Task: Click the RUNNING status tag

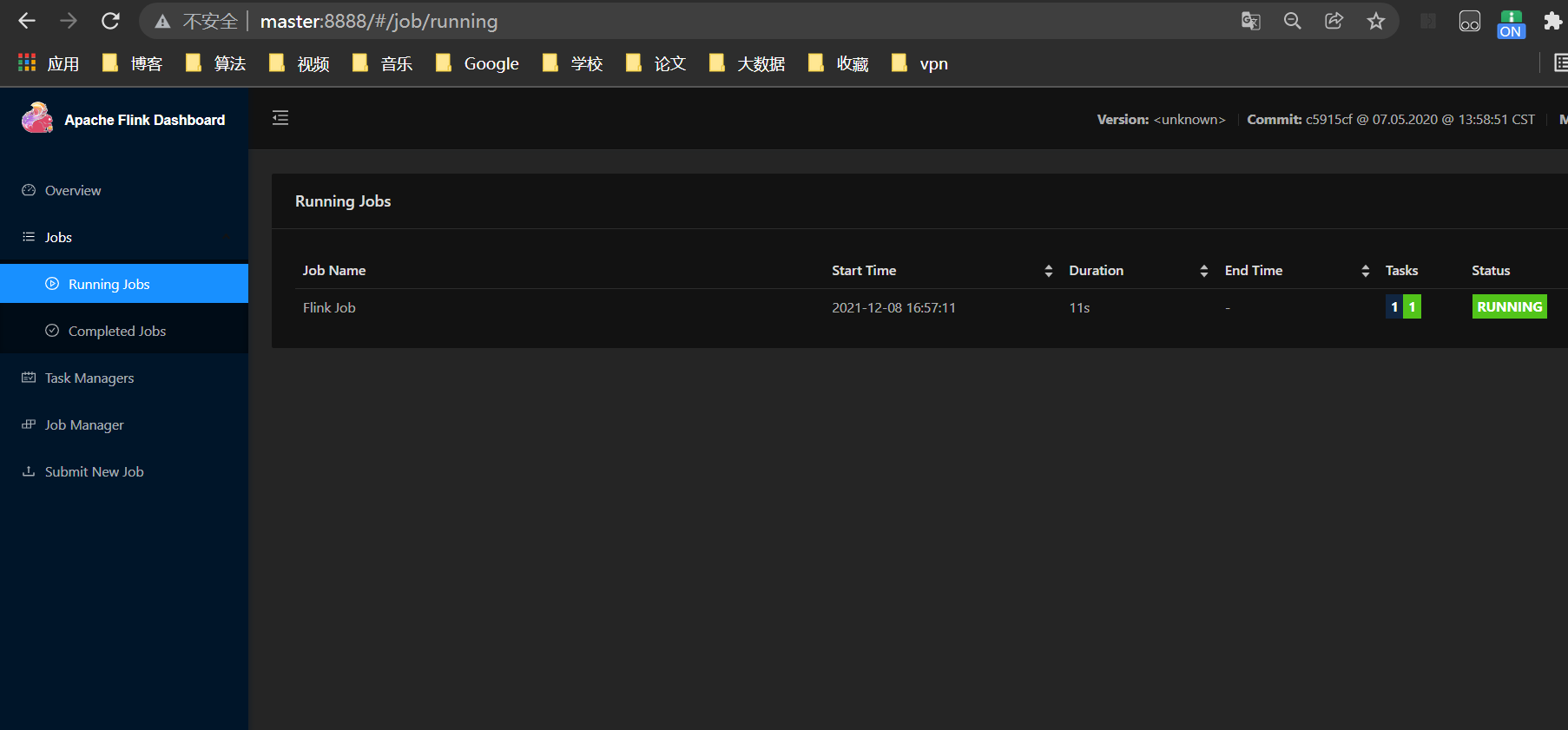Action: [x=1510, y=307]
